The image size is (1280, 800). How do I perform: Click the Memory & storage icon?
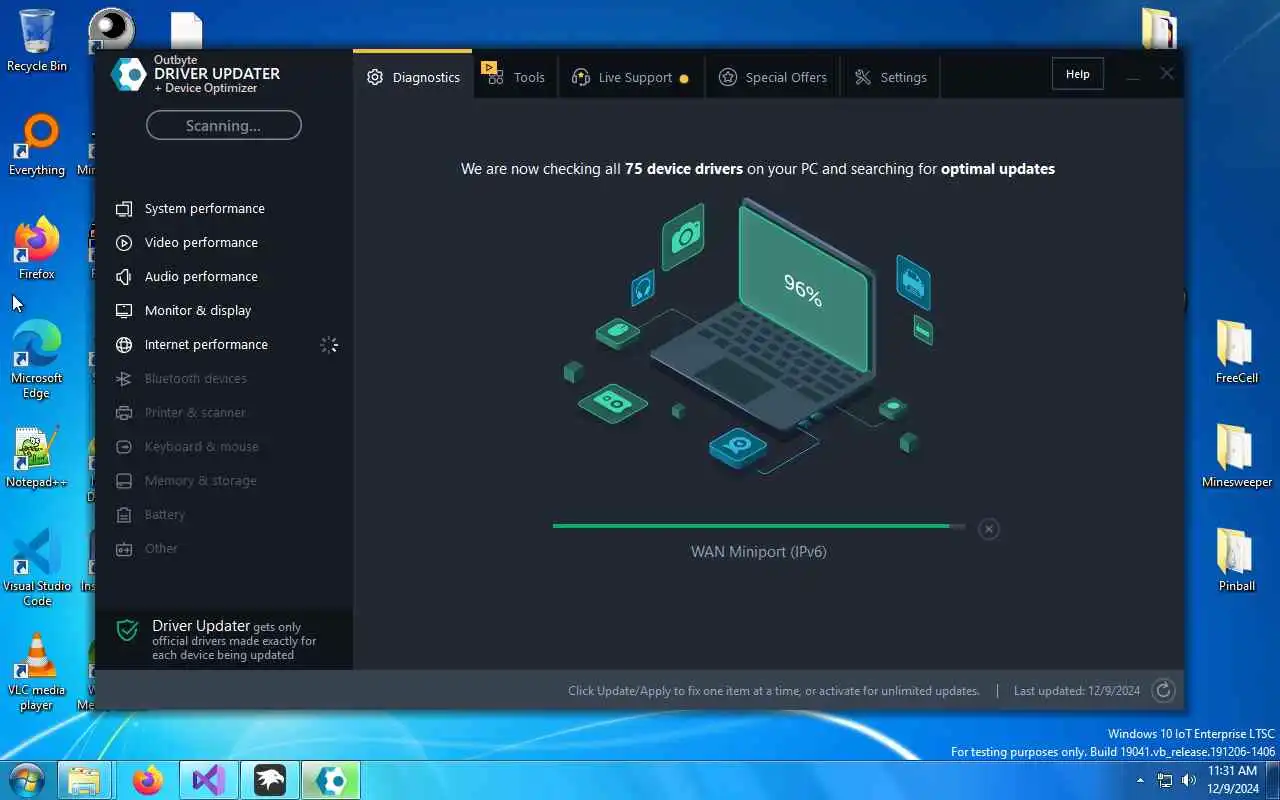click(x=124, y=480)
